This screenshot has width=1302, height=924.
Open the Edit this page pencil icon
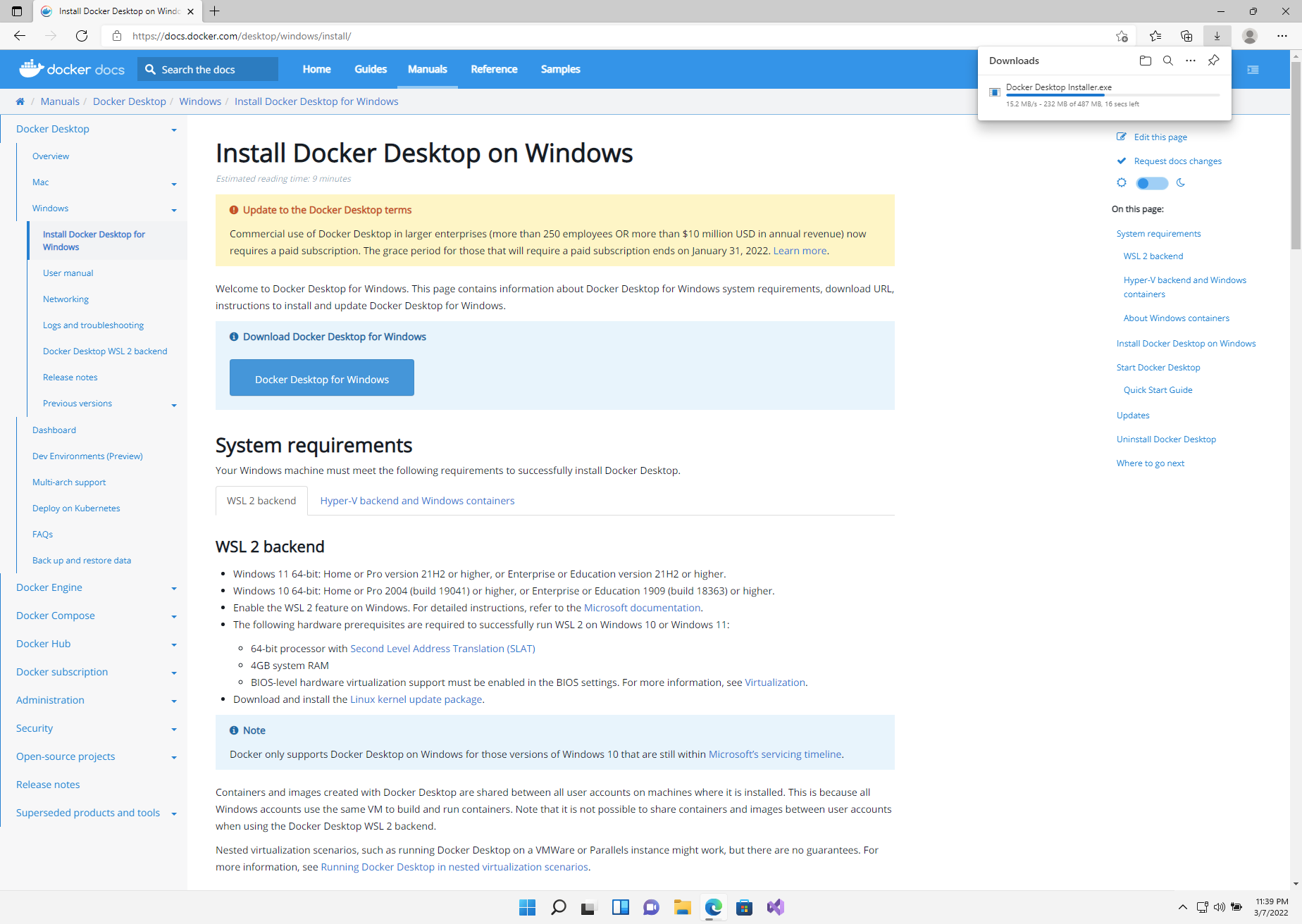(x=1121, y=137)
